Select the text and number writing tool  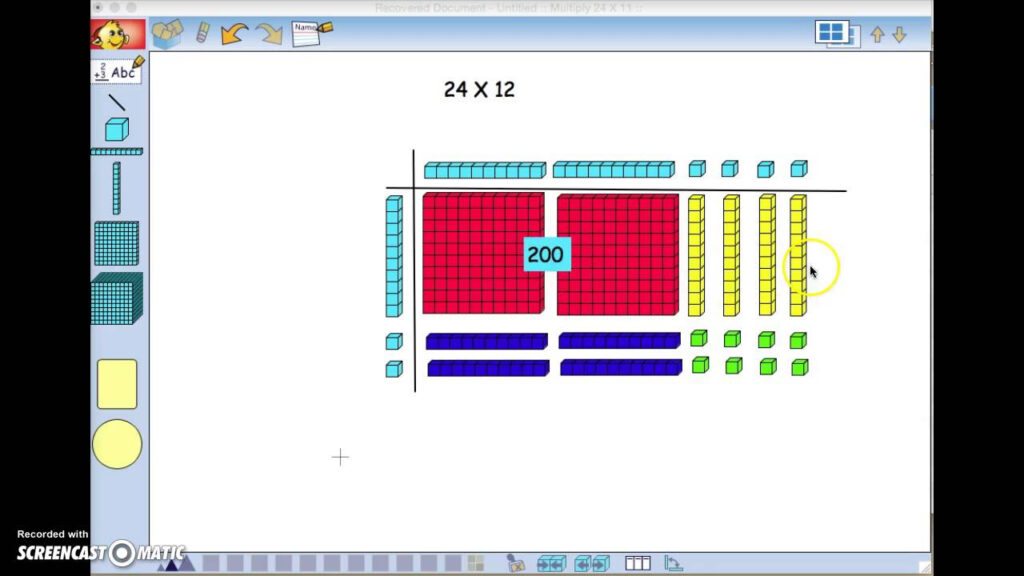tap(117, 71)
